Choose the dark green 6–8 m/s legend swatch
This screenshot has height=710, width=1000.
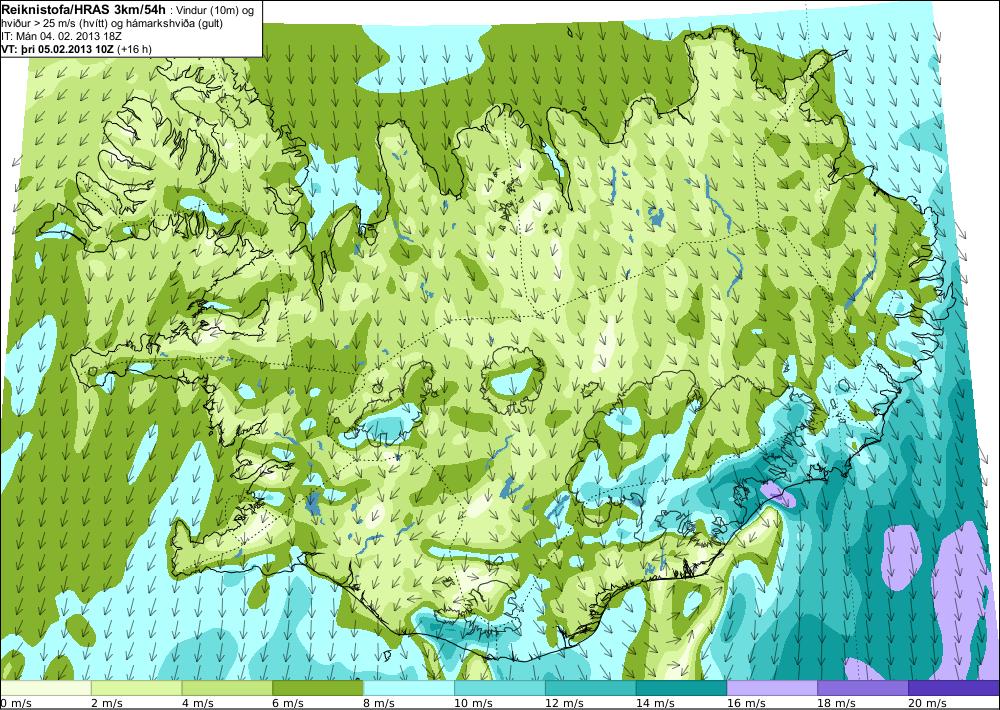tap(318, 688)
